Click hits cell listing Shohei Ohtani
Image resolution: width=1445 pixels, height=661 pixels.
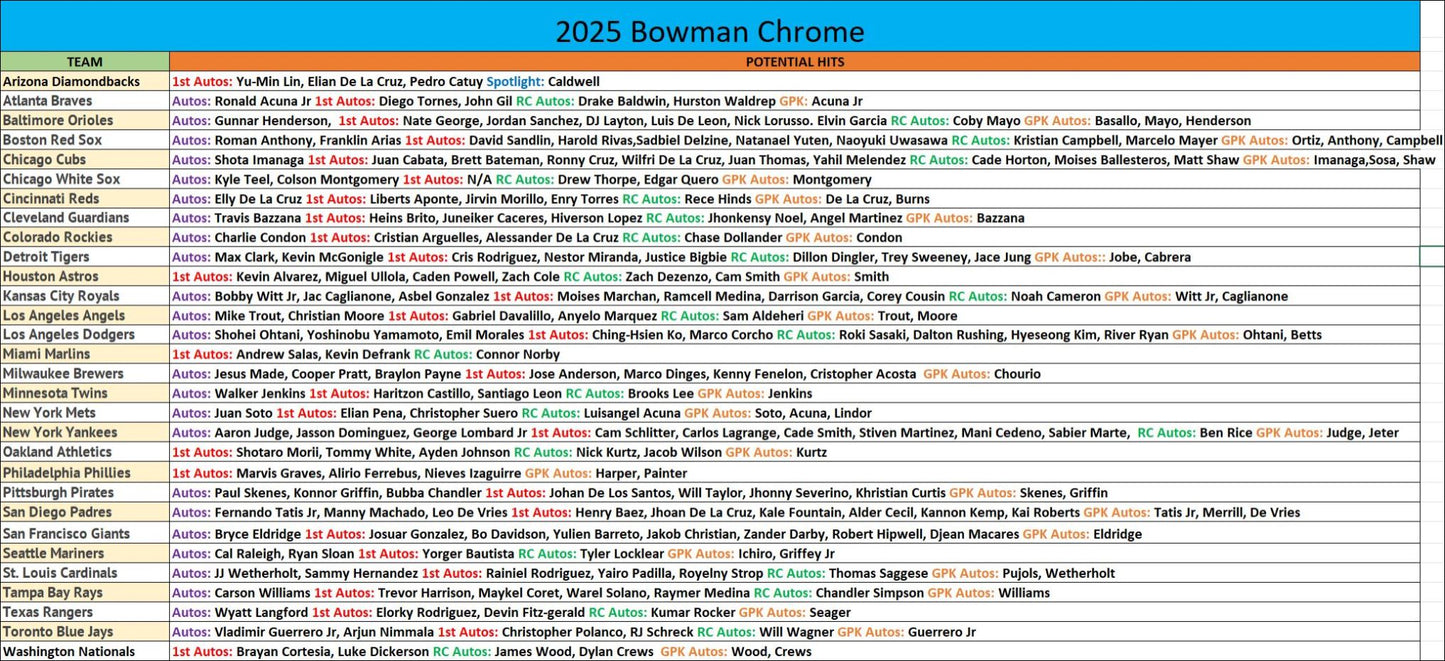[x=795, y=335]
